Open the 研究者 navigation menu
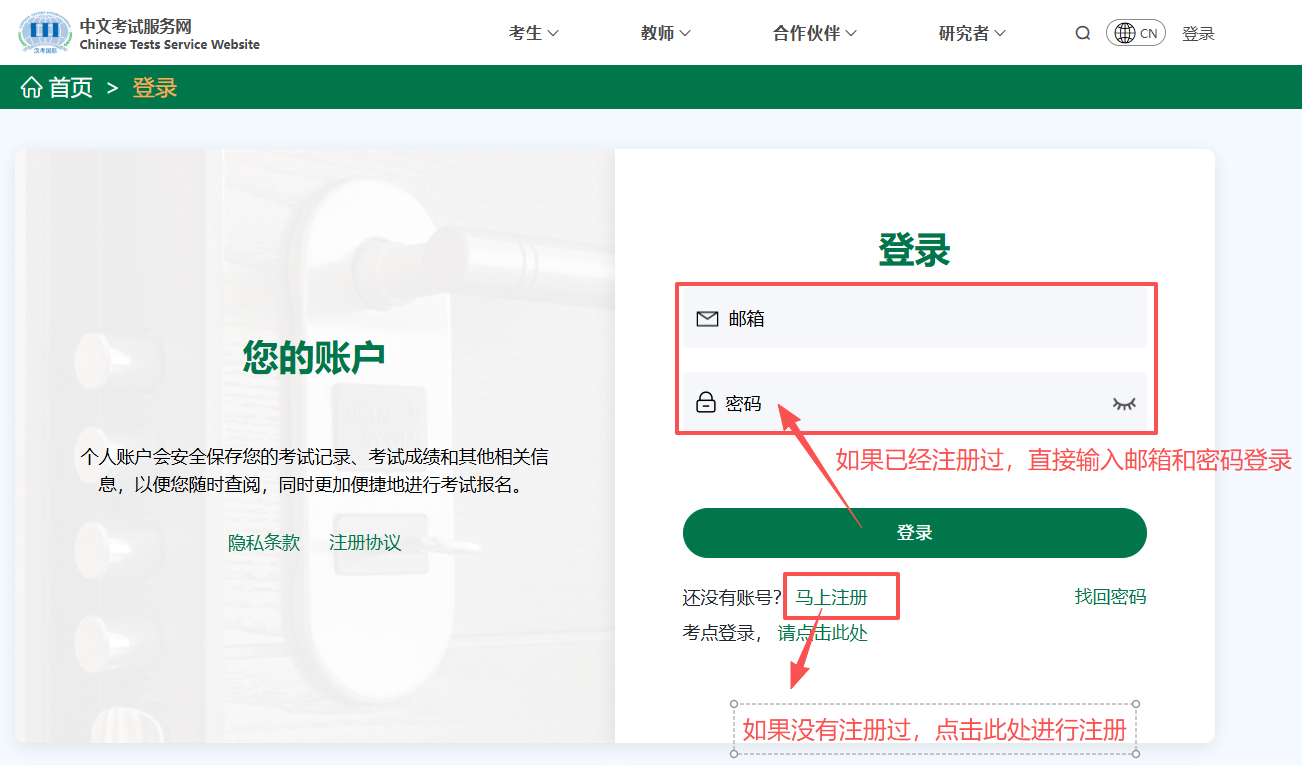This screenshot has height=765, width=1302. pos(971,33)
